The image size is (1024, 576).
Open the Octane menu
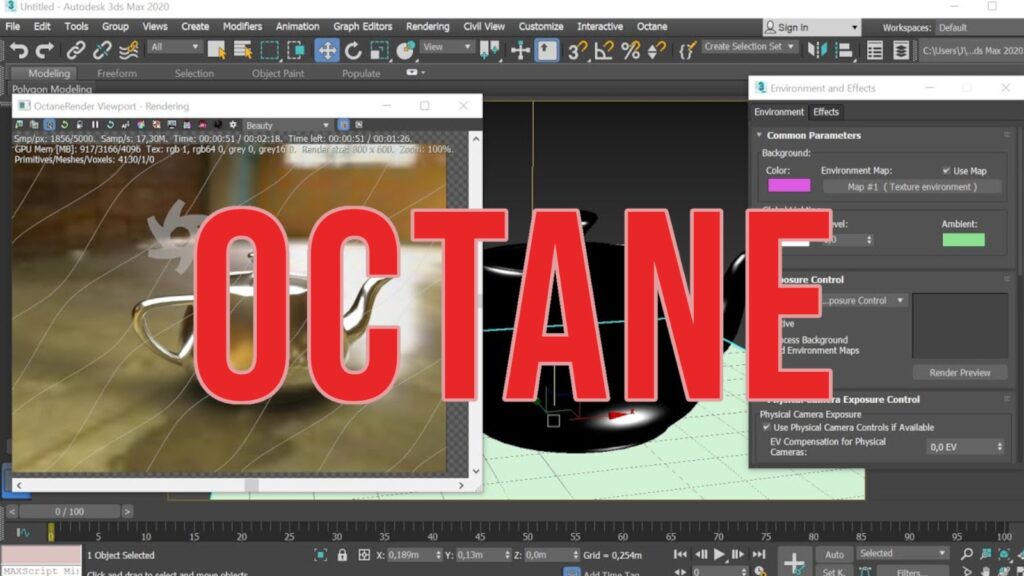(x=652, y=27)
